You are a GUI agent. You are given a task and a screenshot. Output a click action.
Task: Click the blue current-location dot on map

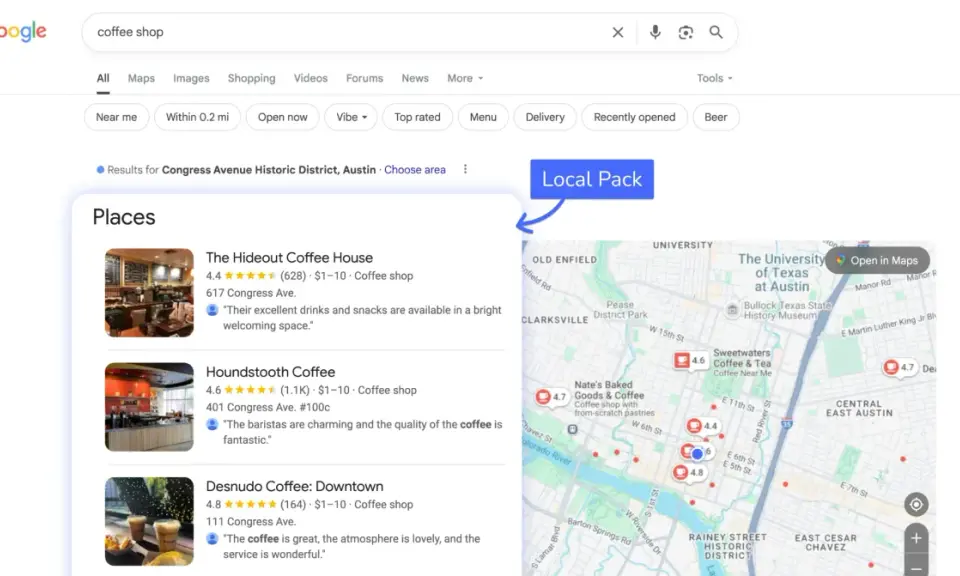point(697,454)
